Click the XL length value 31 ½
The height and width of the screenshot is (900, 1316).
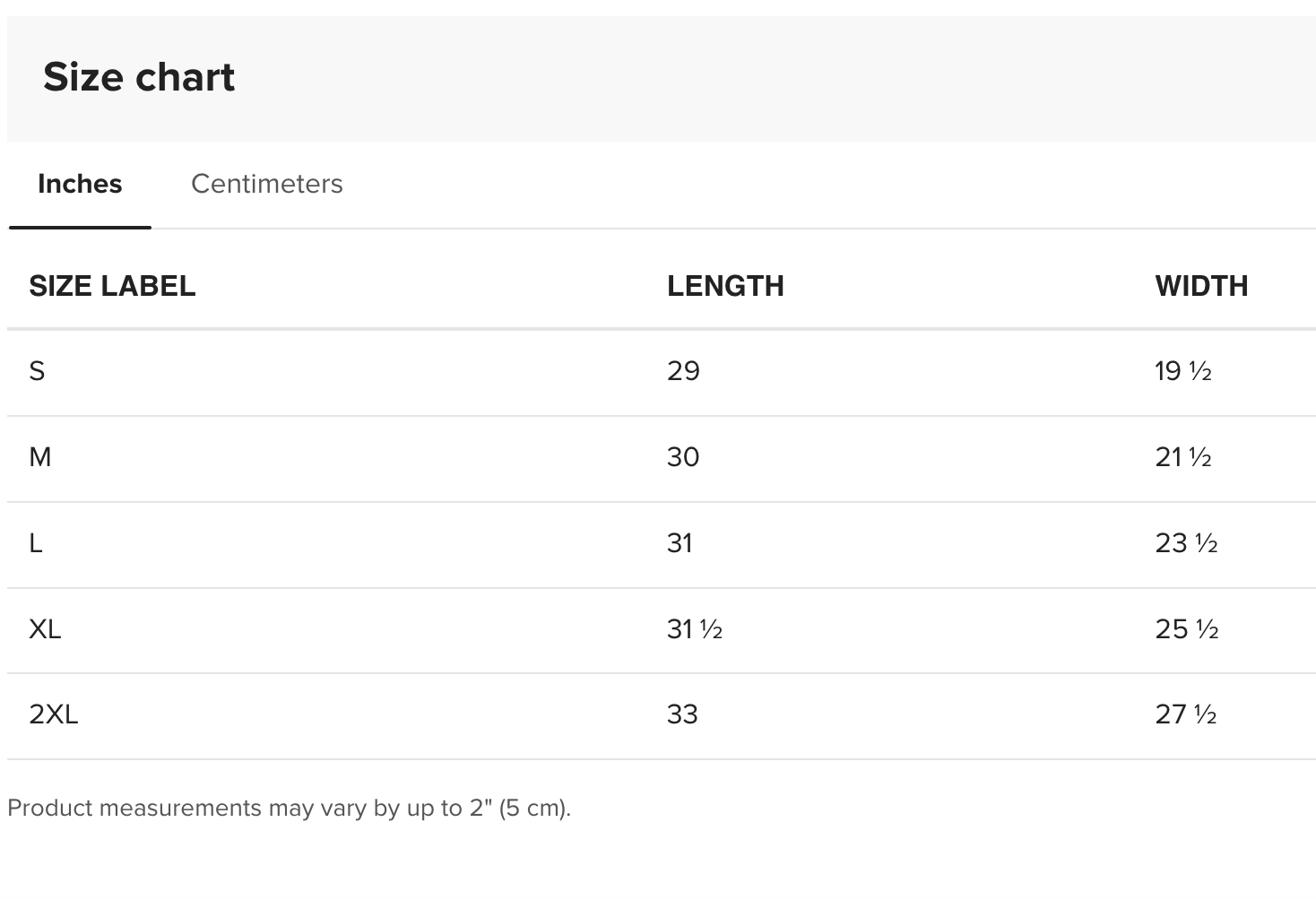695,629
